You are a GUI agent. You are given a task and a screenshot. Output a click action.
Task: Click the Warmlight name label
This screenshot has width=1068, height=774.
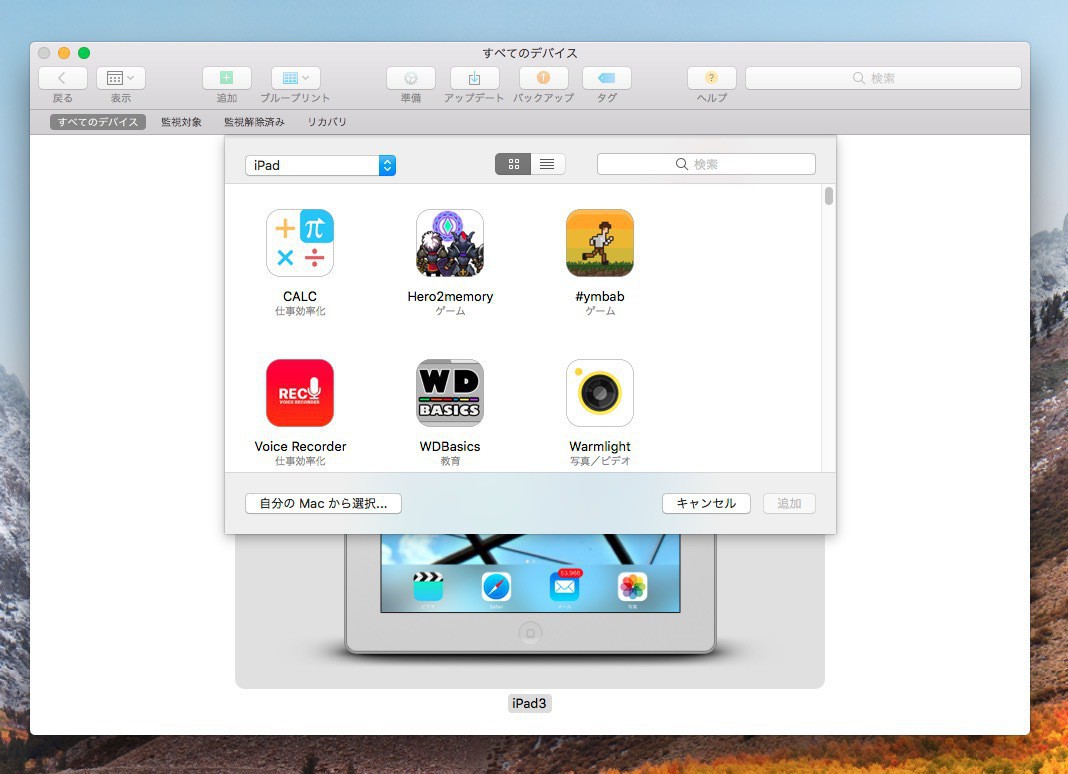pos(599,446)
